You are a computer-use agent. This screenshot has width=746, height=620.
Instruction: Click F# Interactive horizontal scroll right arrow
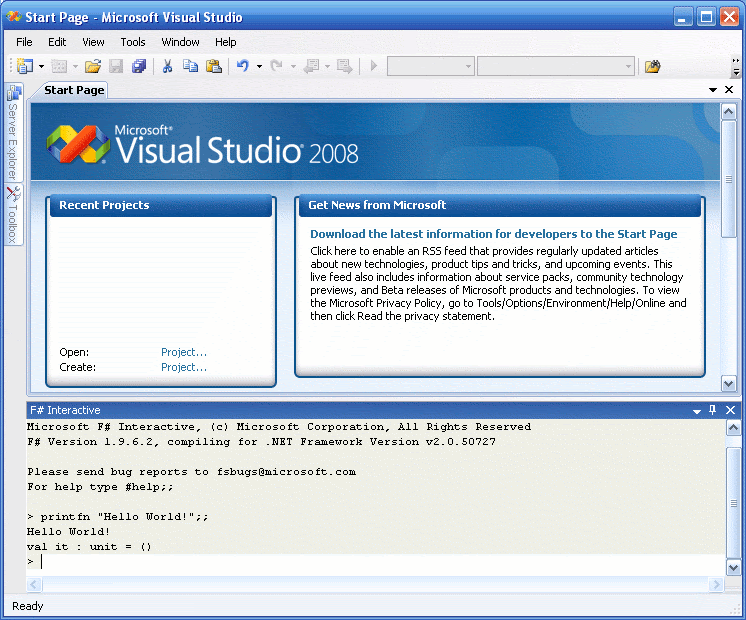coord(716,584)
